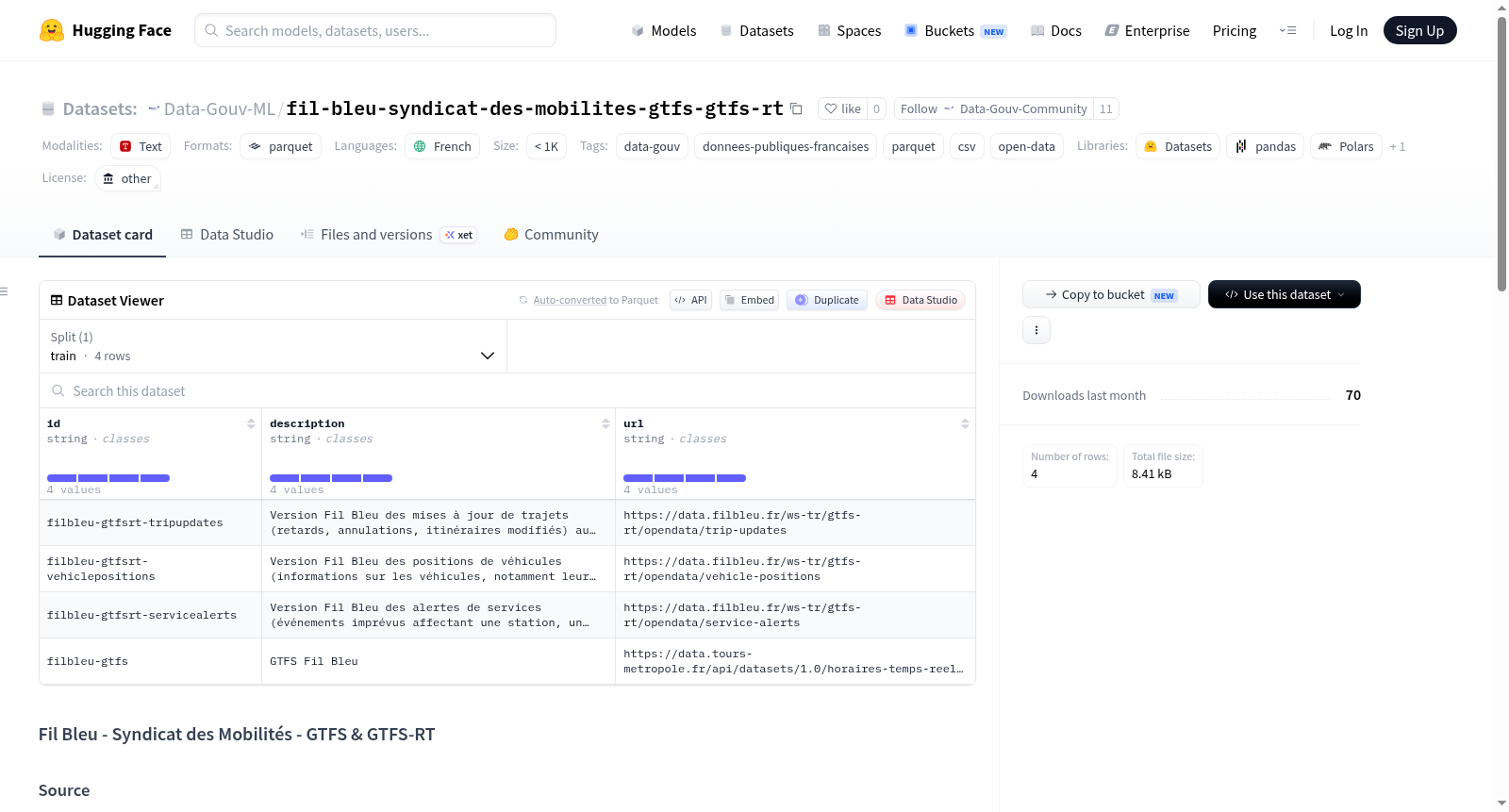Click the Hugging Face logo emoji
This screenshot has width=1509, height=812.
[x=52, y=30]
